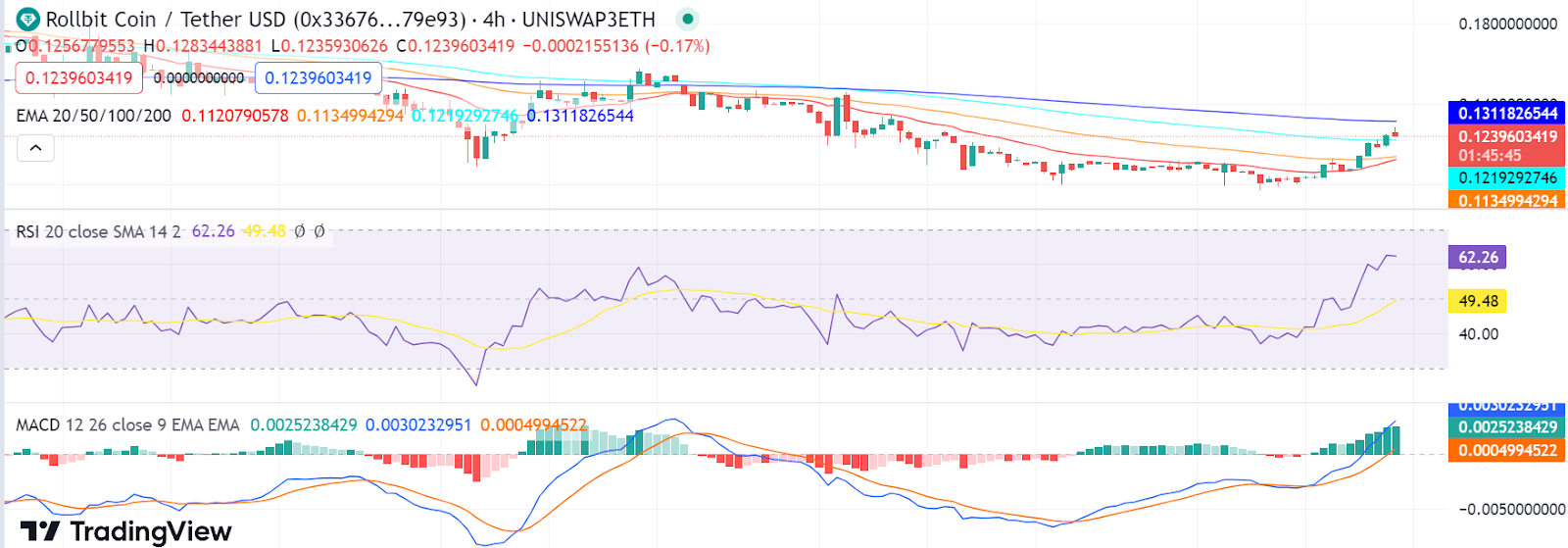Collapse the indicator legend with the chevron
Image resolution: width=1568 pixels, height=548 pixels.
(35, 148)
